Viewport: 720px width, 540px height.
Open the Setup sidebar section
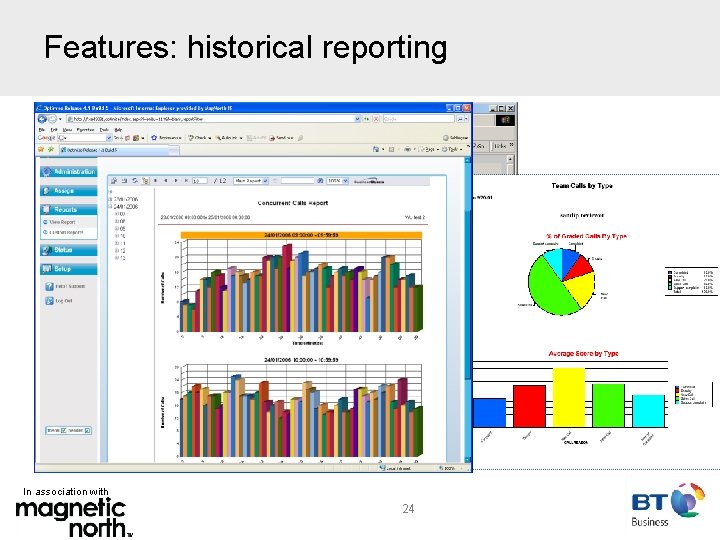(x=68, y=269)
